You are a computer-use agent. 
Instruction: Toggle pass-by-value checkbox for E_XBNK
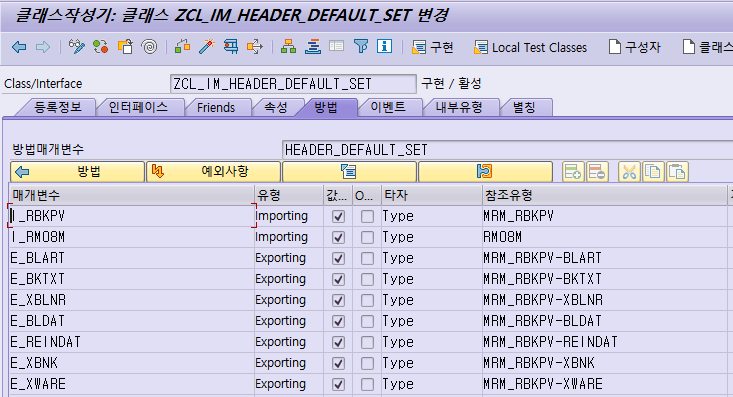pyautogui.click(x=338, y=363)
